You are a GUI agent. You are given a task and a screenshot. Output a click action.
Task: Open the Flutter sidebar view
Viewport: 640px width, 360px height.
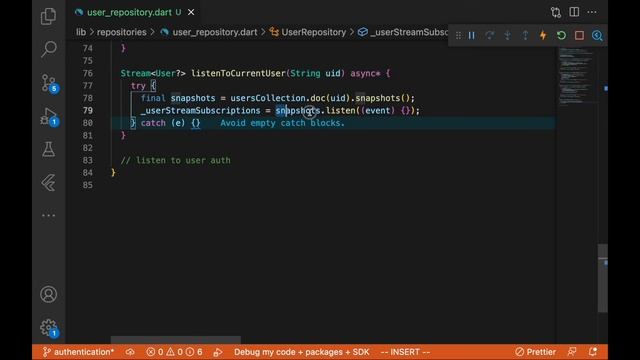[48, 182]
